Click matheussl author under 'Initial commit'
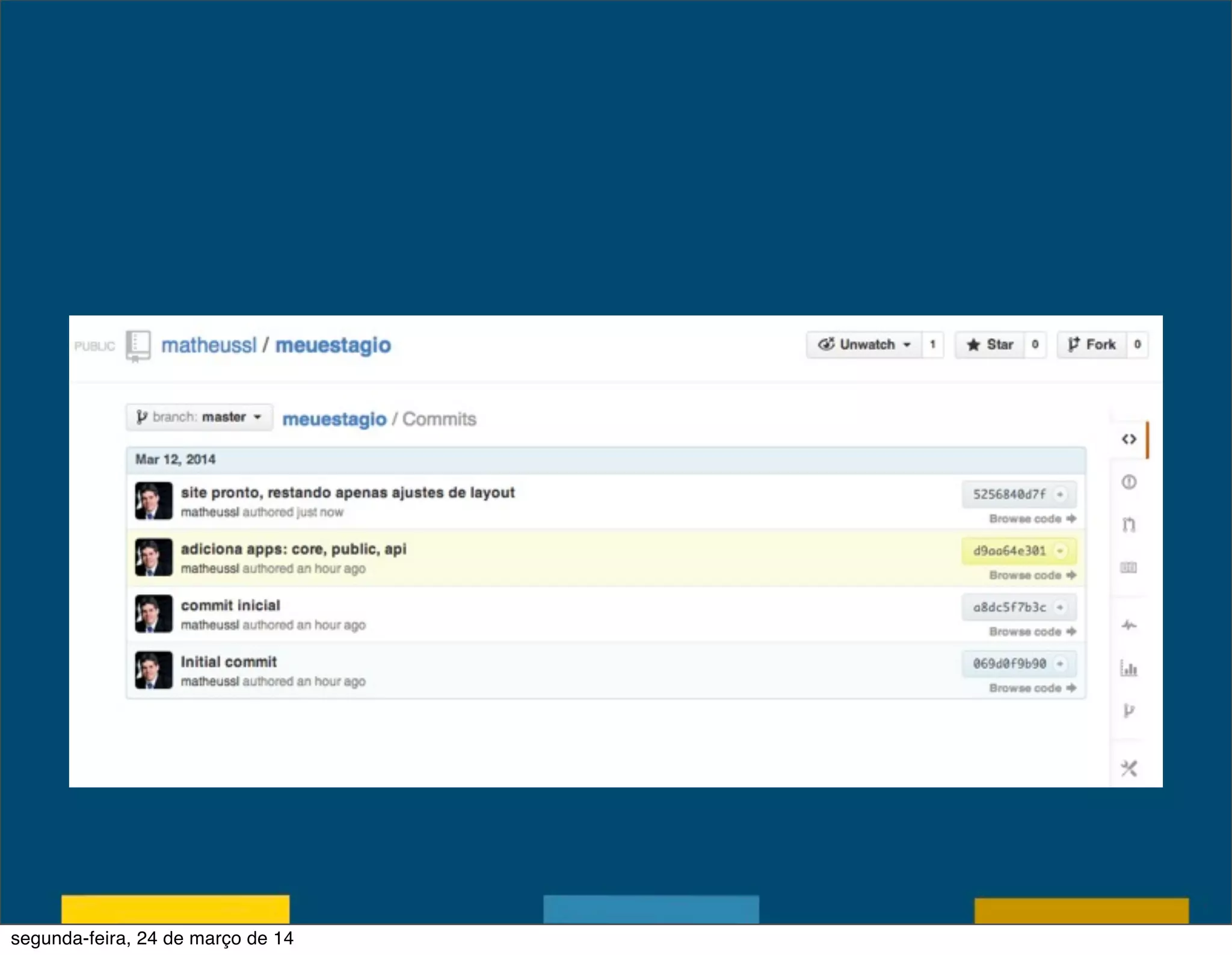 click(x=210, y=682)
